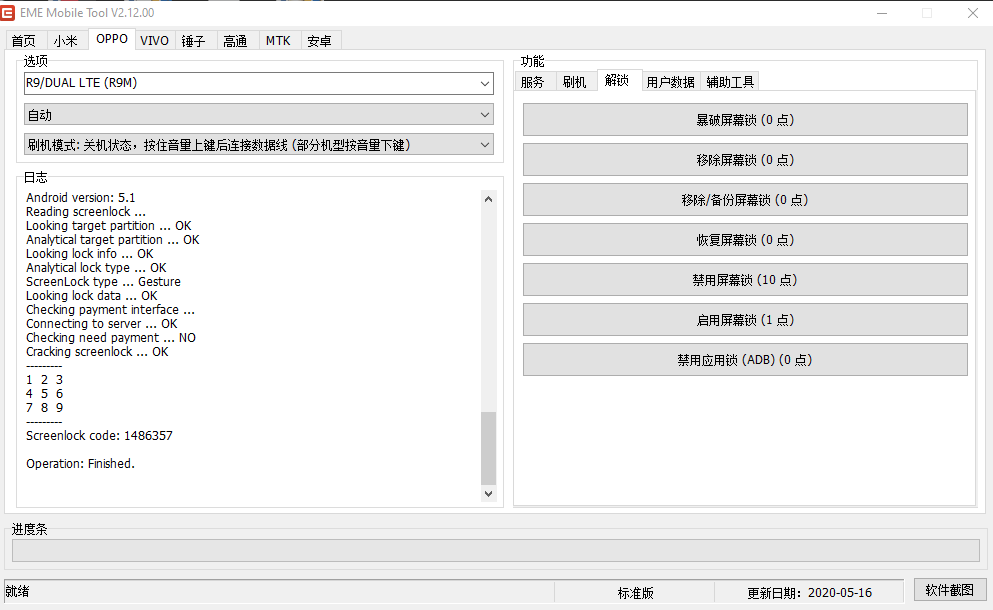The width and height of the screenshot is (993, 610).
Task: Click the 软件截图 button
Action: [949, 590]
